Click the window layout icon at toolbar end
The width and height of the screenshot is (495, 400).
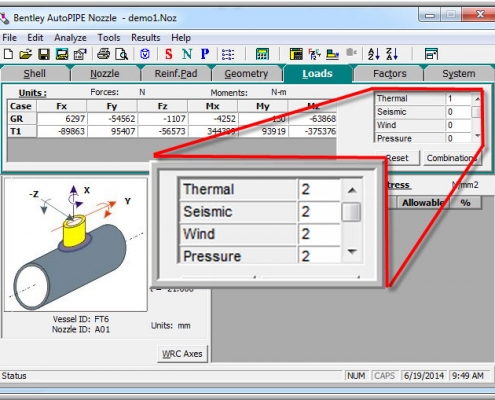tap(431, 54)
